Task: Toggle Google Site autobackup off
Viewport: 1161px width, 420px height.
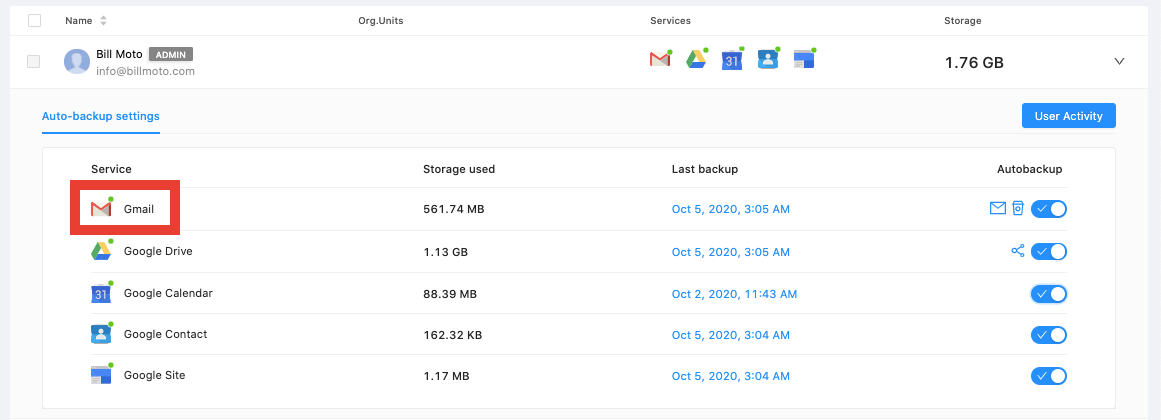Action: [x=1049, y=376]
